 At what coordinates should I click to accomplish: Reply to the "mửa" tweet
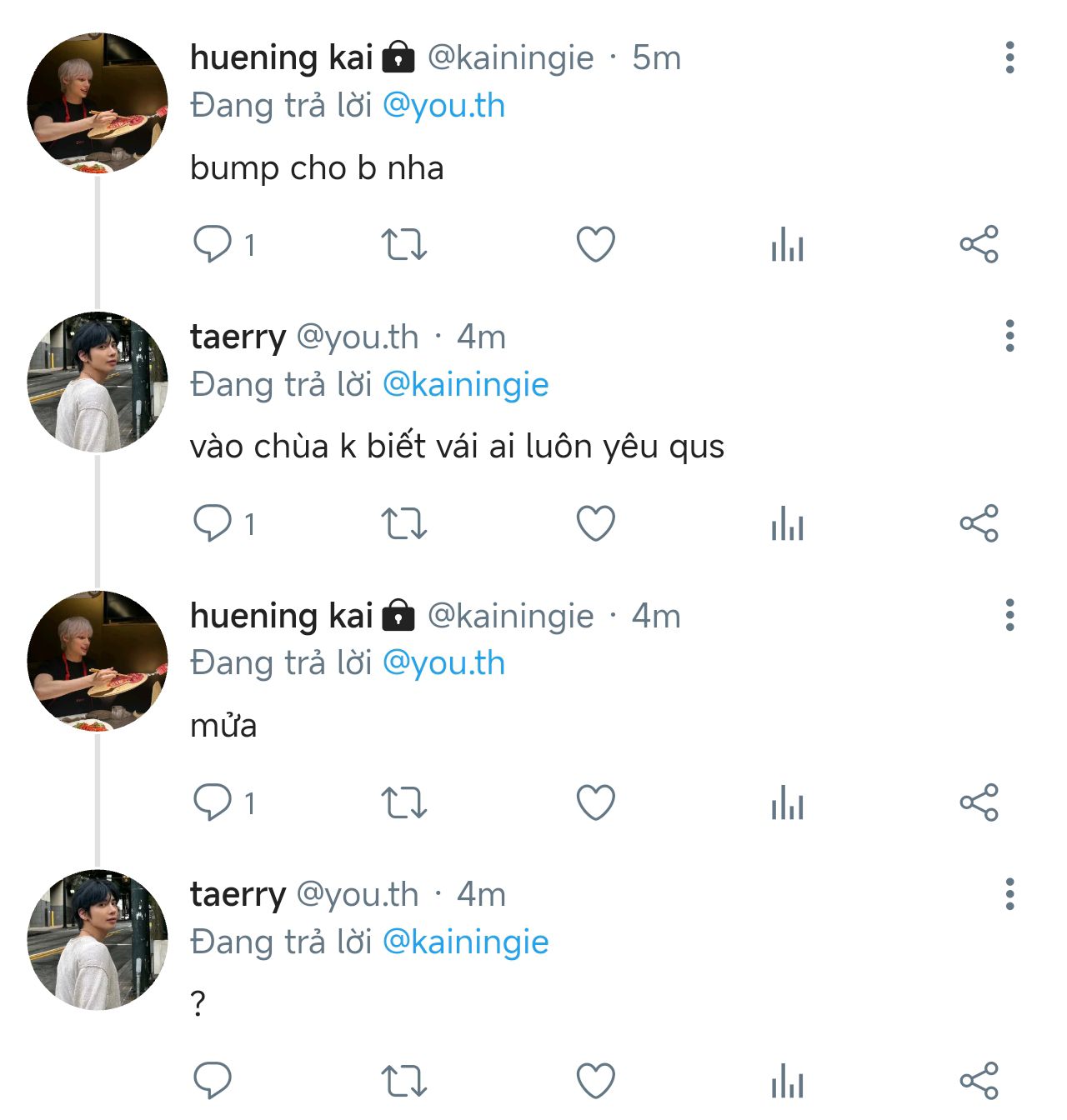pos(213,802)
